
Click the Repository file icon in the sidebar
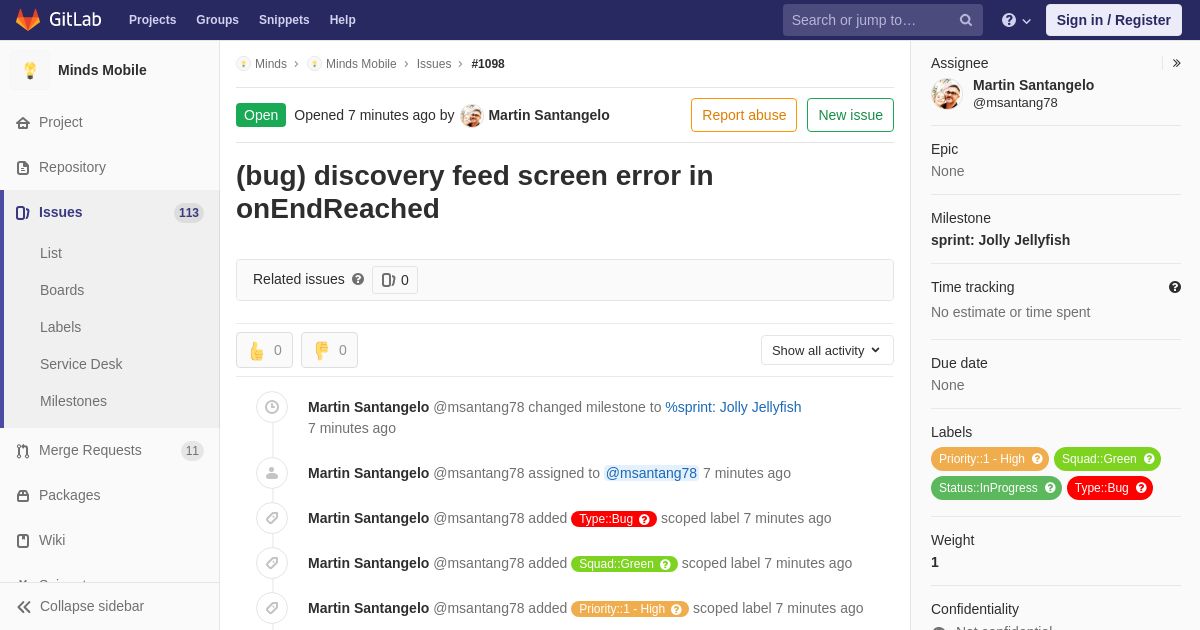23,168
